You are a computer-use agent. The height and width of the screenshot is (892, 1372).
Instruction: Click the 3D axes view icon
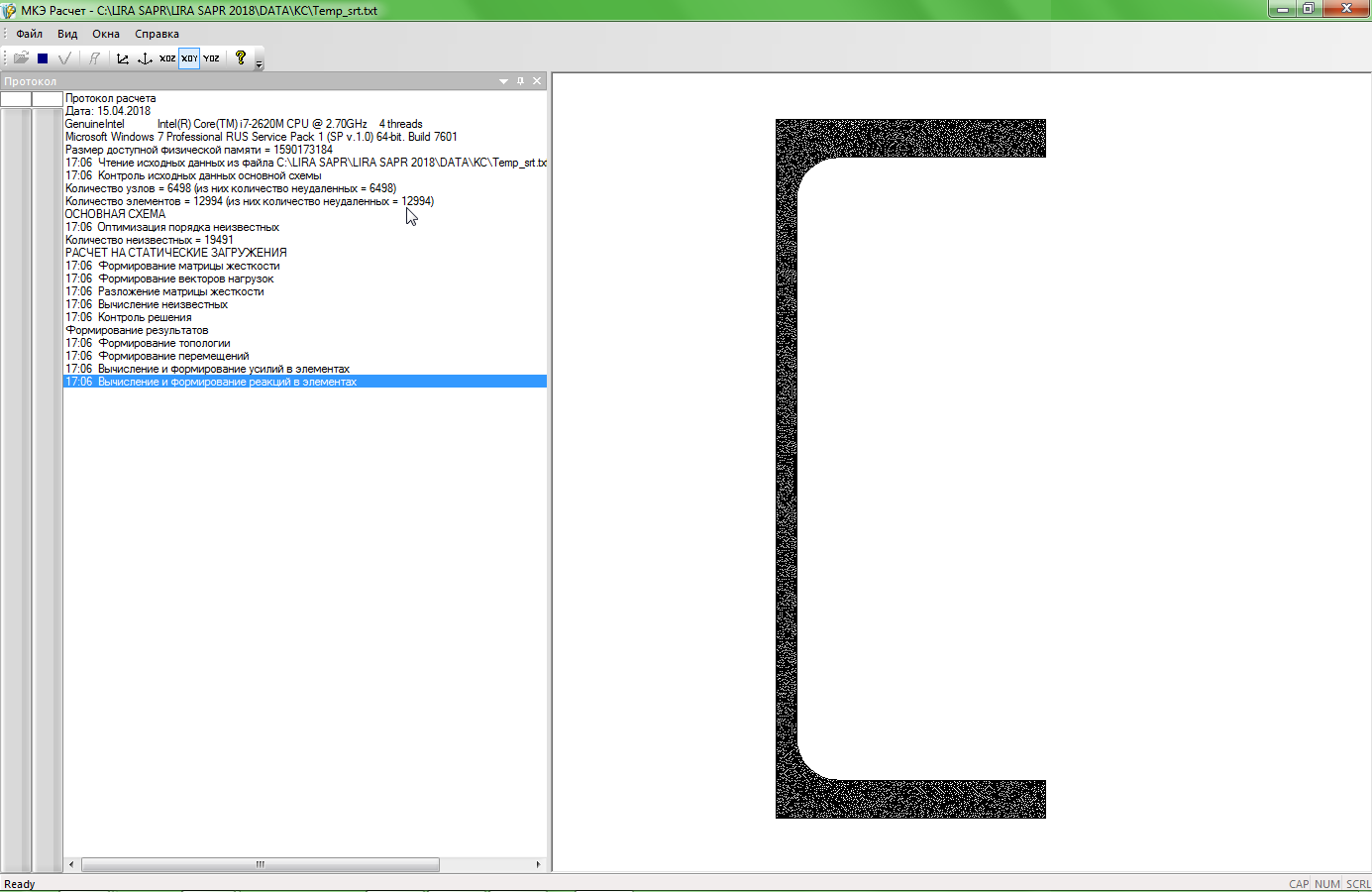coord(145,58)
